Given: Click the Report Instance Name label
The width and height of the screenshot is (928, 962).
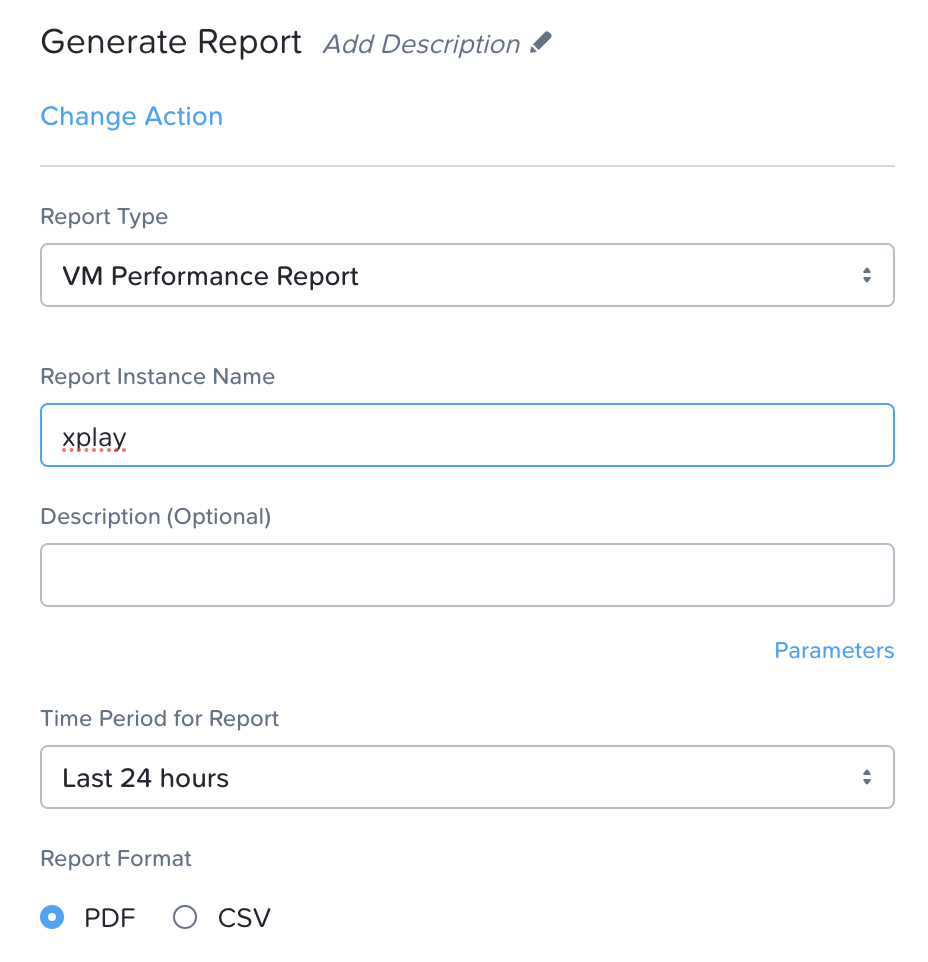Looking at the screenshot, I should (x=157, y=377).
